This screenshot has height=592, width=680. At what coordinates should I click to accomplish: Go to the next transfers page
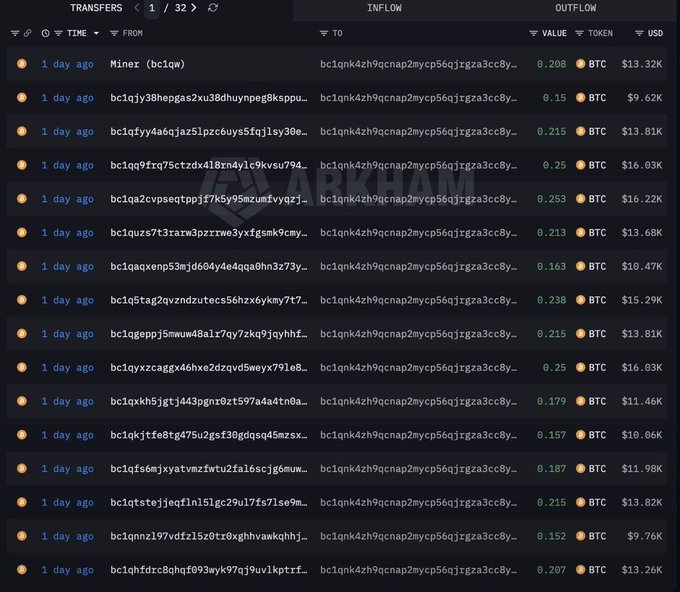pyautogui.click(x=193, y=8)
